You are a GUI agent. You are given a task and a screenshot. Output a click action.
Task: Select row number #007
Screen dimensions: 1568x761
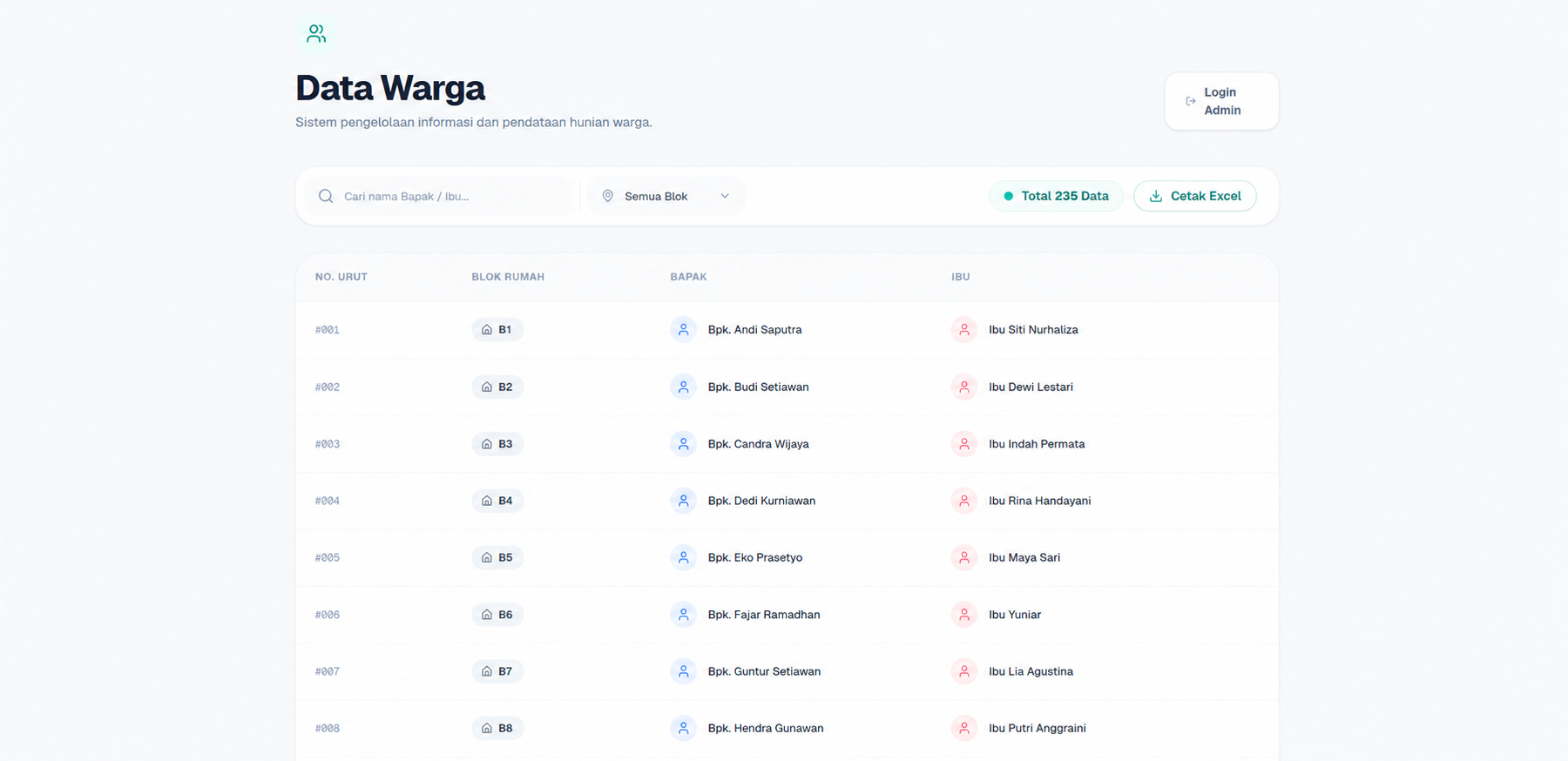point(328,671)
